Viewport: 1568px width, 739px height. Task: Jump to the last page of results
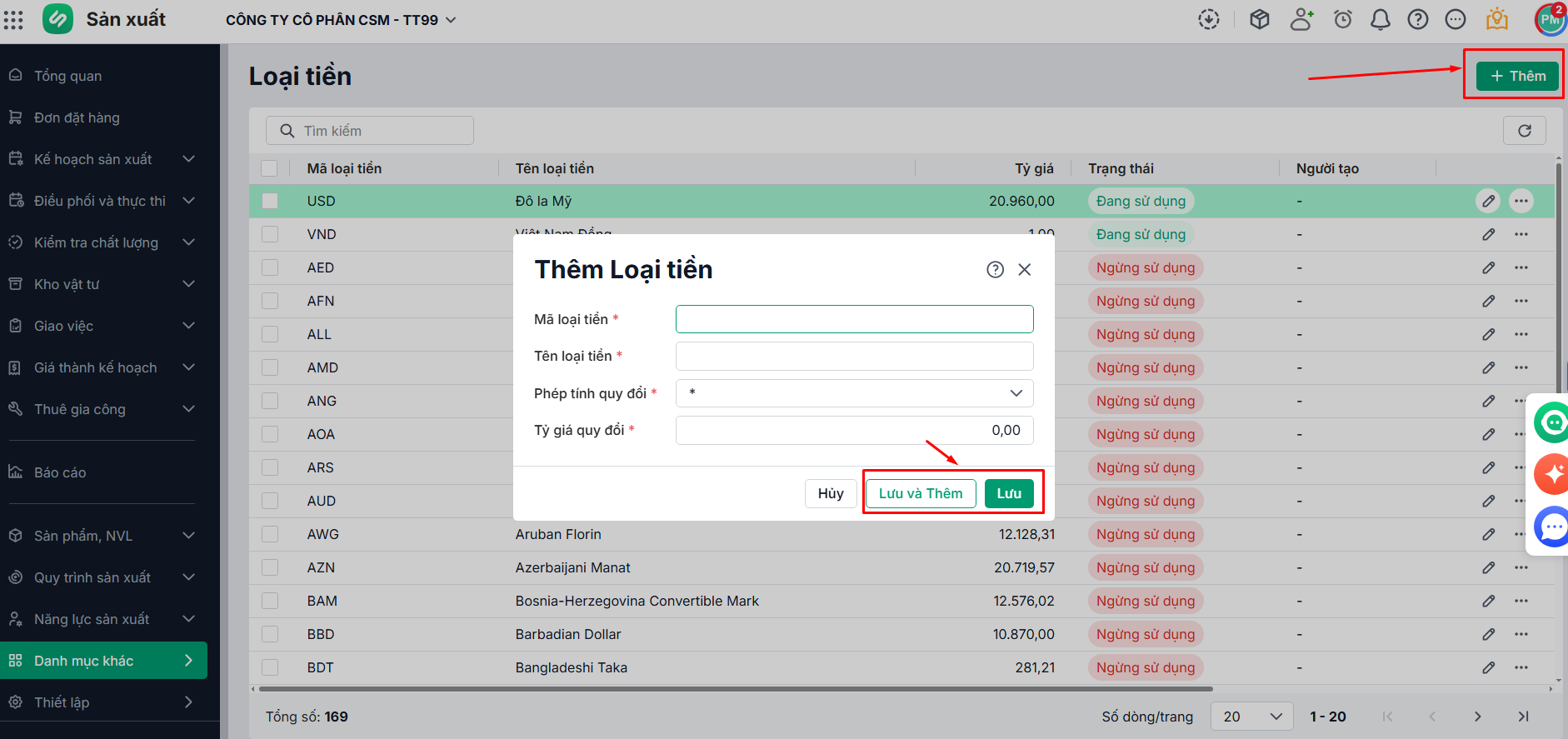click(1523, 717)
